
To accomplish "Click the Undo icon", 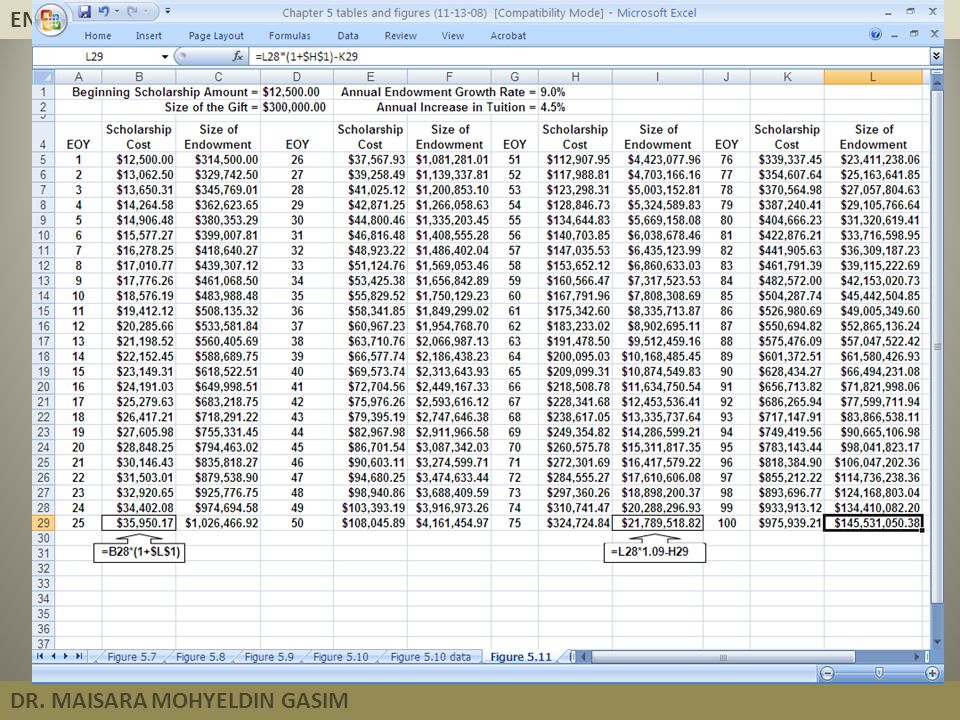I will click(104, 12).
